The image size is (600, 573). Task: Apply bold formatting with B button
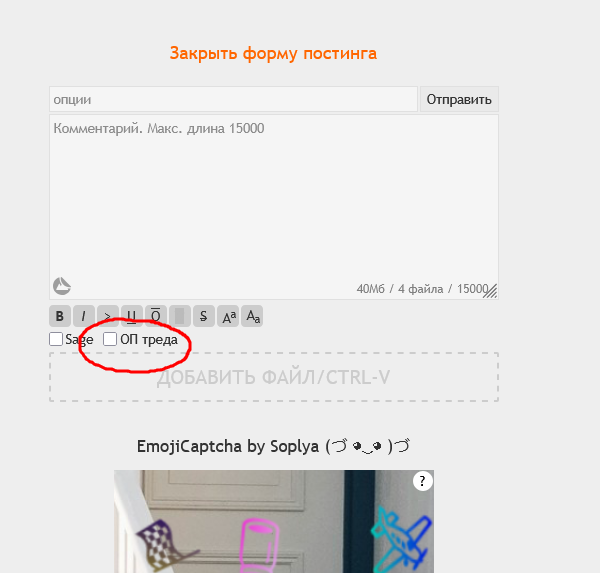[x=60, y=316]
